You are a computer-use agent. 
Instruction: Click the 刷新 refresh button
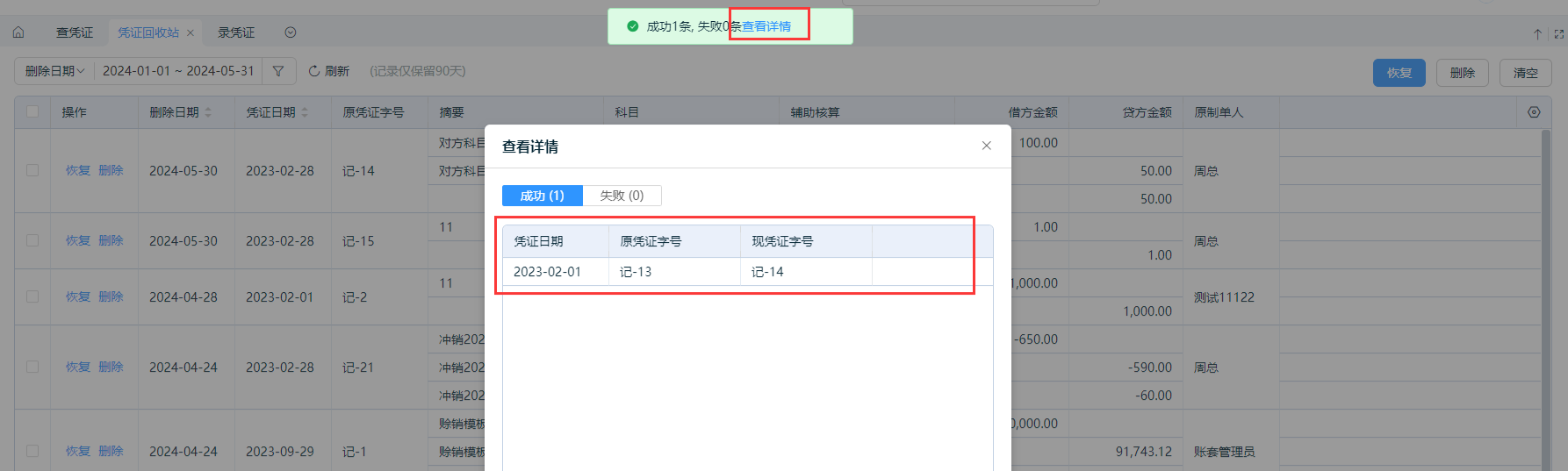pyautogui.click(x=329, y=71)
